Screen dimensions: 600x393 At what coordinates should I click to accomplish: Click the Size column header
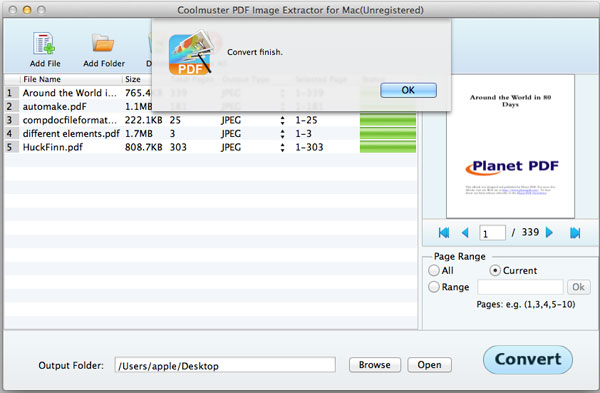tap(133, 79)
